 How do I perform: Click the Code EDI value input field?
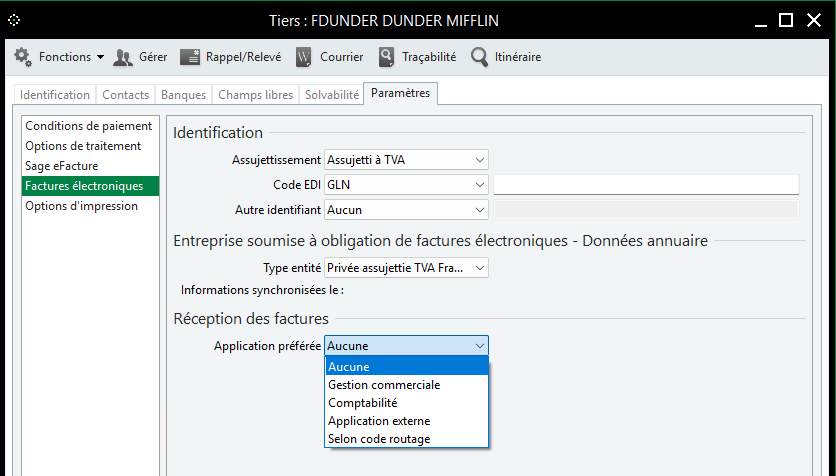coord(646,184)
